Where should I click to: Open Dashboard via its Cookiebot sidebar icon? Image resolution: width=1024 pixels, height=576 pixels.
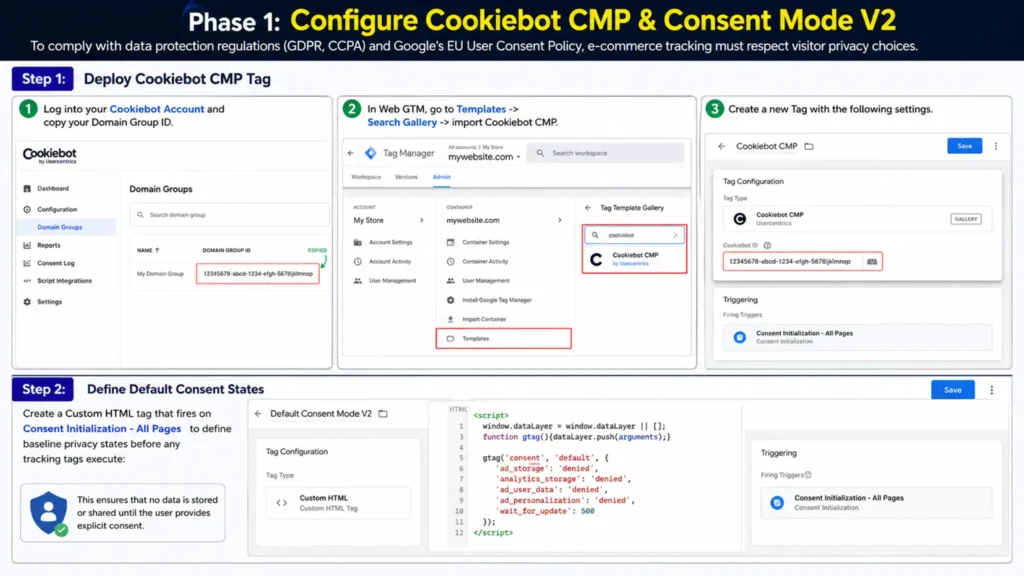(27, 189)
